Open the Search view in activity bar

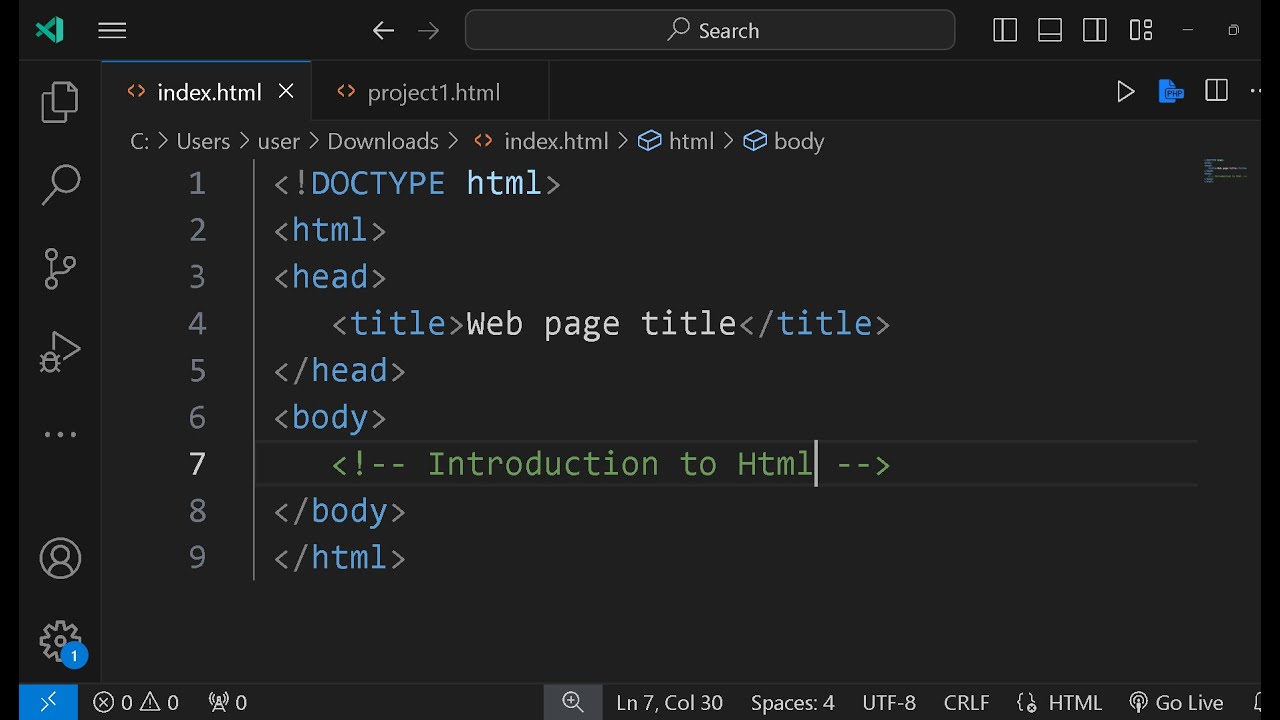click(x=60, y=185)
